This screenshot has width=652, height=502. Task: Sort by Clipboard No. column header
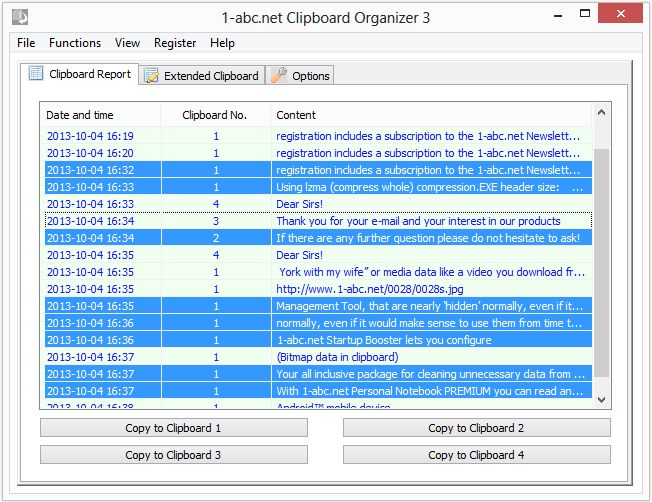click(x=212, y=115)
